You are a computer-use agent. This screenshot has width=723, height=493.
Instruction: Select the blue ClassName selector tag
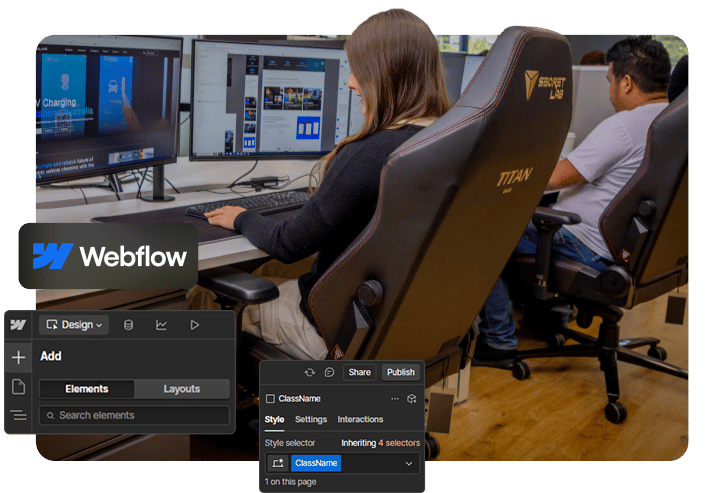coord(316,463)
